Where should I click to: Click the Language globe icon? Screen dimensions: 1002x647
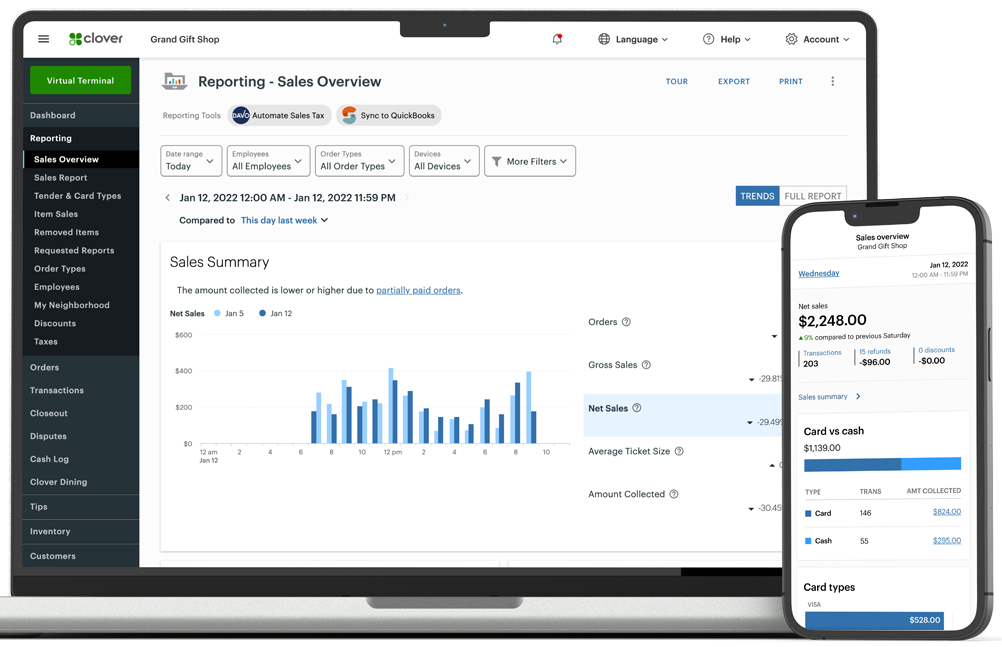[x=604, y=39]
